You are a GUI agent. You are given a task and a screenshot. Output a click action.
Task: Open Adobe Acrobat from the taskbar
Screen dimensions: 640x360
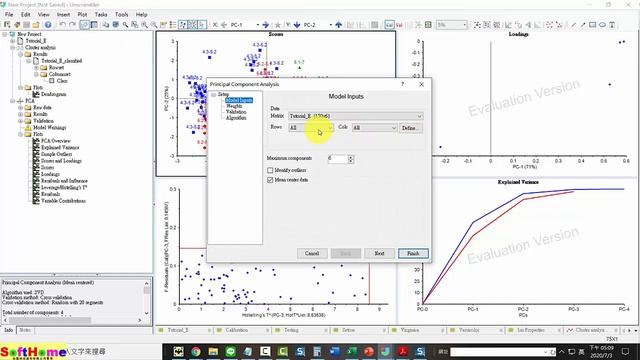pos(403,351)
